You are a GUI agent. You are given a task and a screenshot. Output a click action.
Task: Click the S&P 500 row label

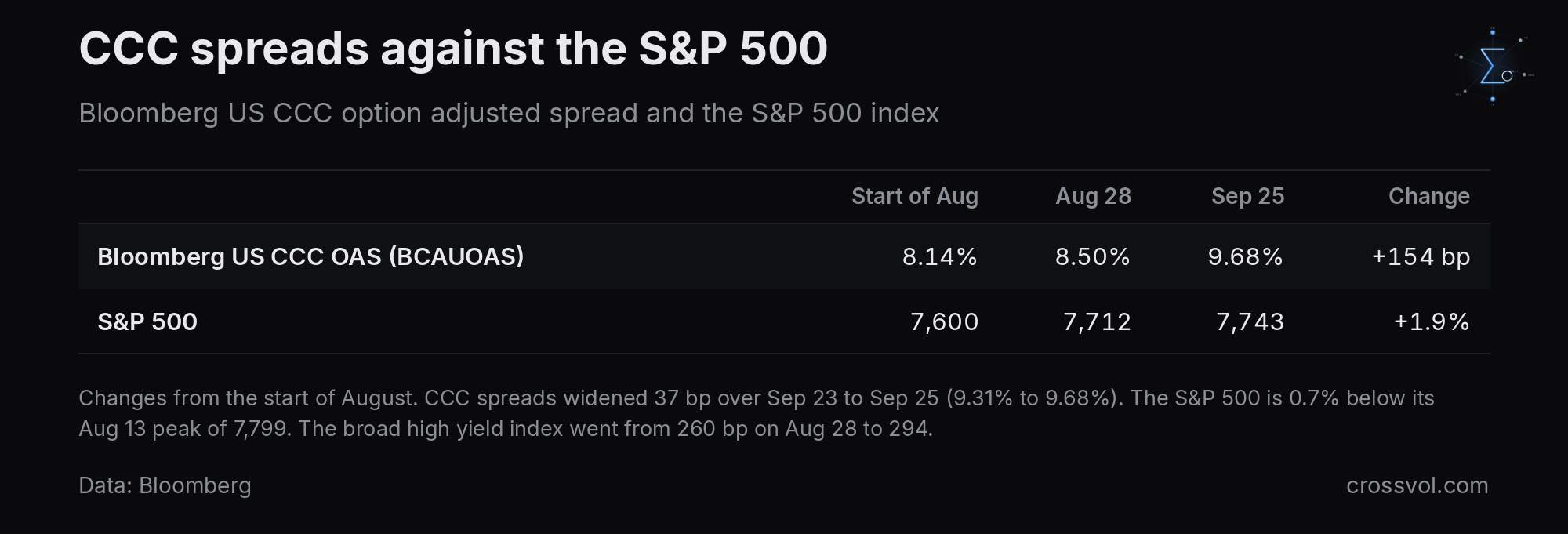pos(147,321)
